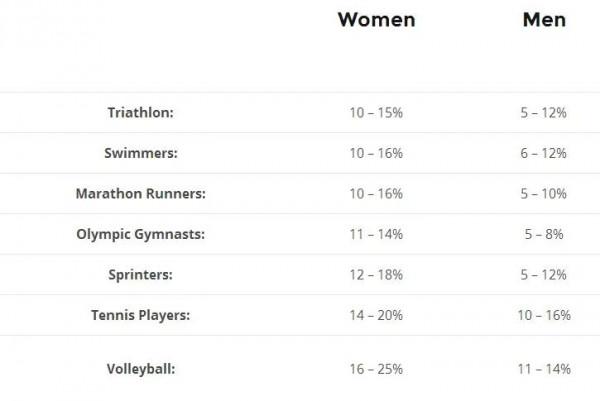Select the men's Tennis Players value 10 – 16%
The height and width of the screenshot is (401, 600).
point(543,315)
